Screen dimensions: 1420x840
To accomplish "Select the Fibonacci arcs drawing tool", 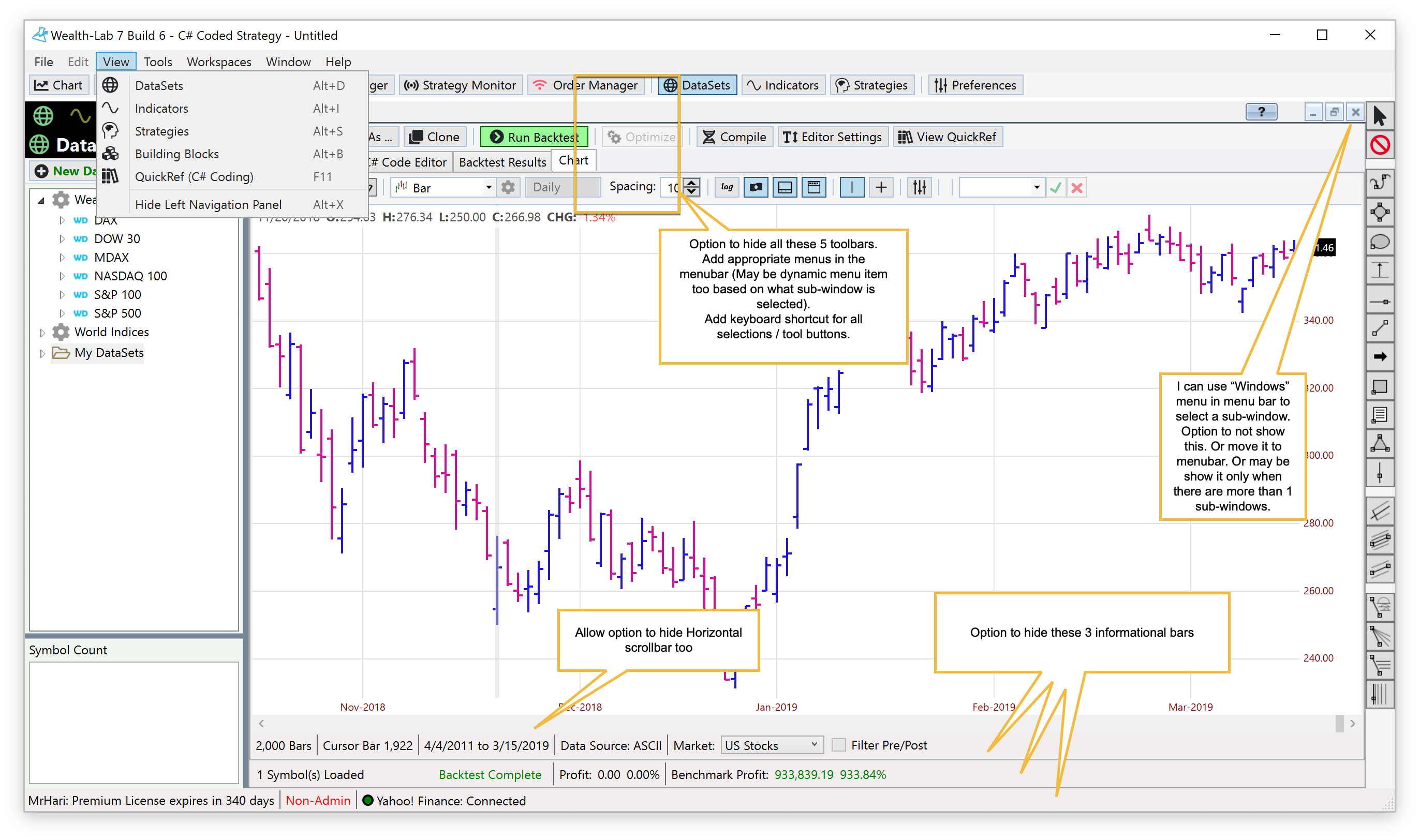I will [x=1379, y=607].
